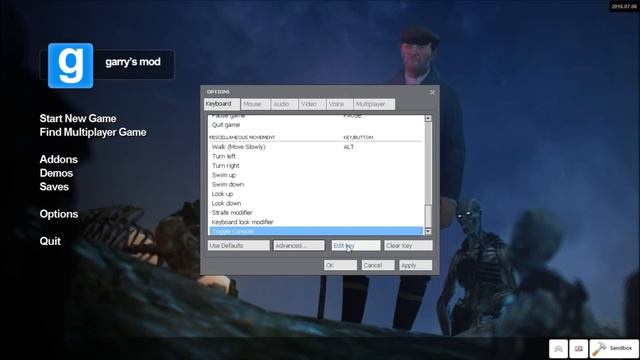Viewport: 640px width, 360px height.
Task: Select the 'Turn right' binding row
Action: [316, 166]
